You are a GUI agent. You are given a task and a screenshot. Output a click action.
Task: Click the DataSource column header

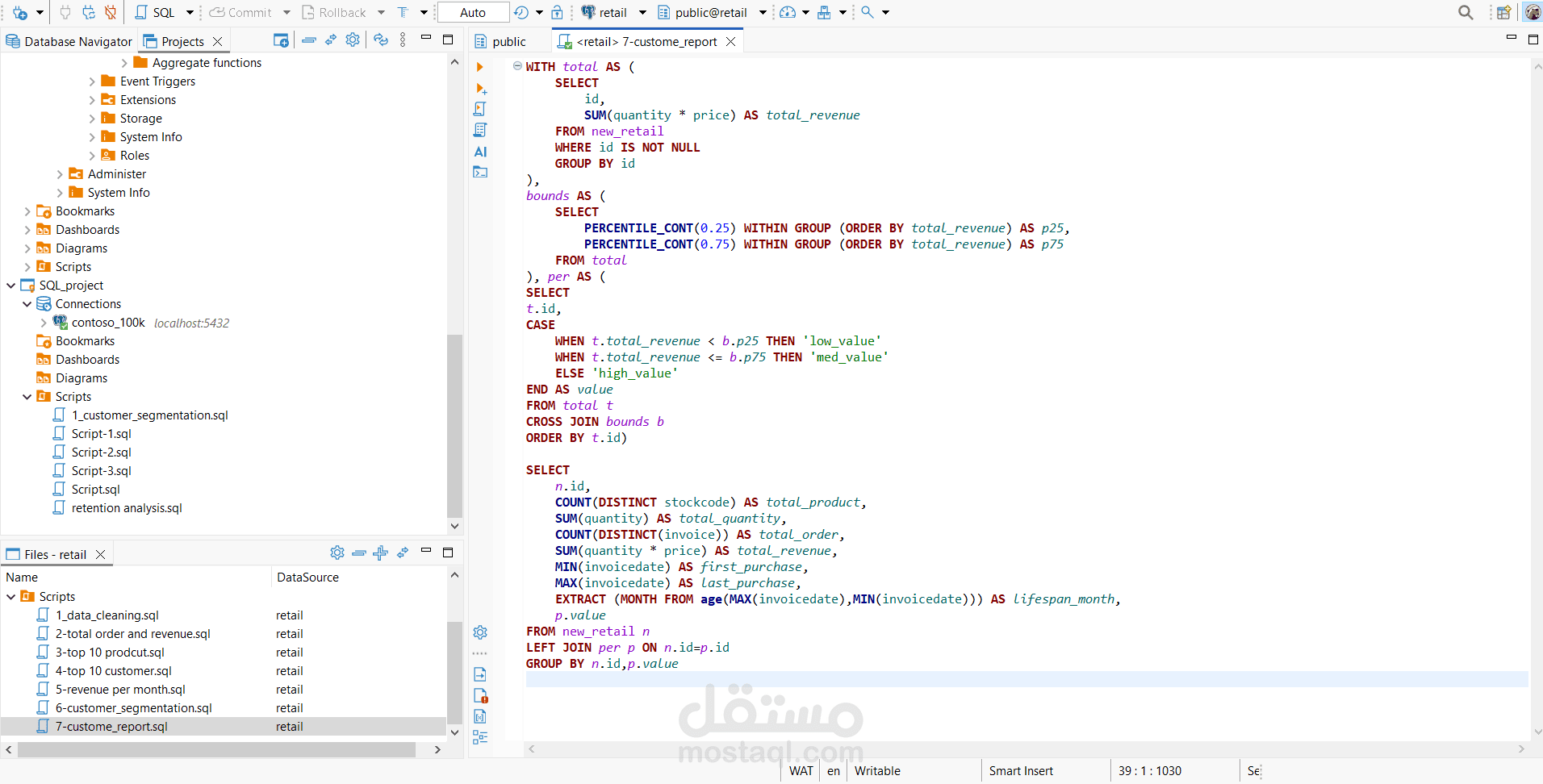[359, 578]
